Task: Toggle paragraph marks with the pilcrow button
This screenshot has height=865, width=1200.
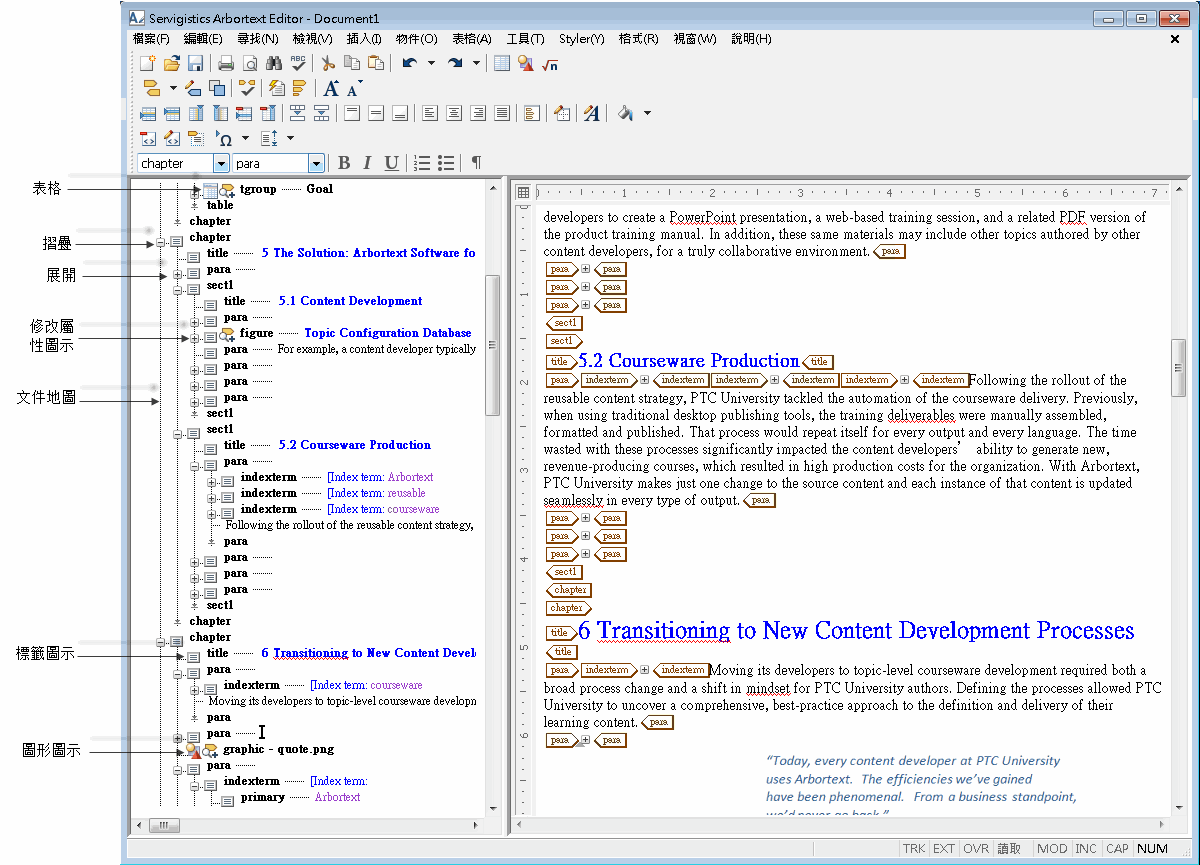Action: click(x=476, y=163)
